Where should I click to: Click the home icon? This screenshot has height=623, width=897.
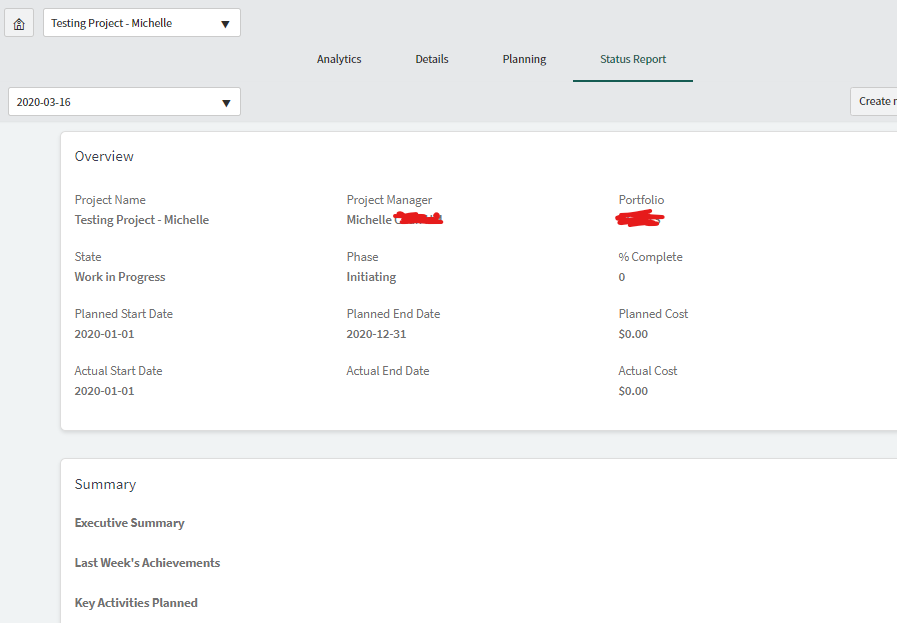(x=18, y=22)
